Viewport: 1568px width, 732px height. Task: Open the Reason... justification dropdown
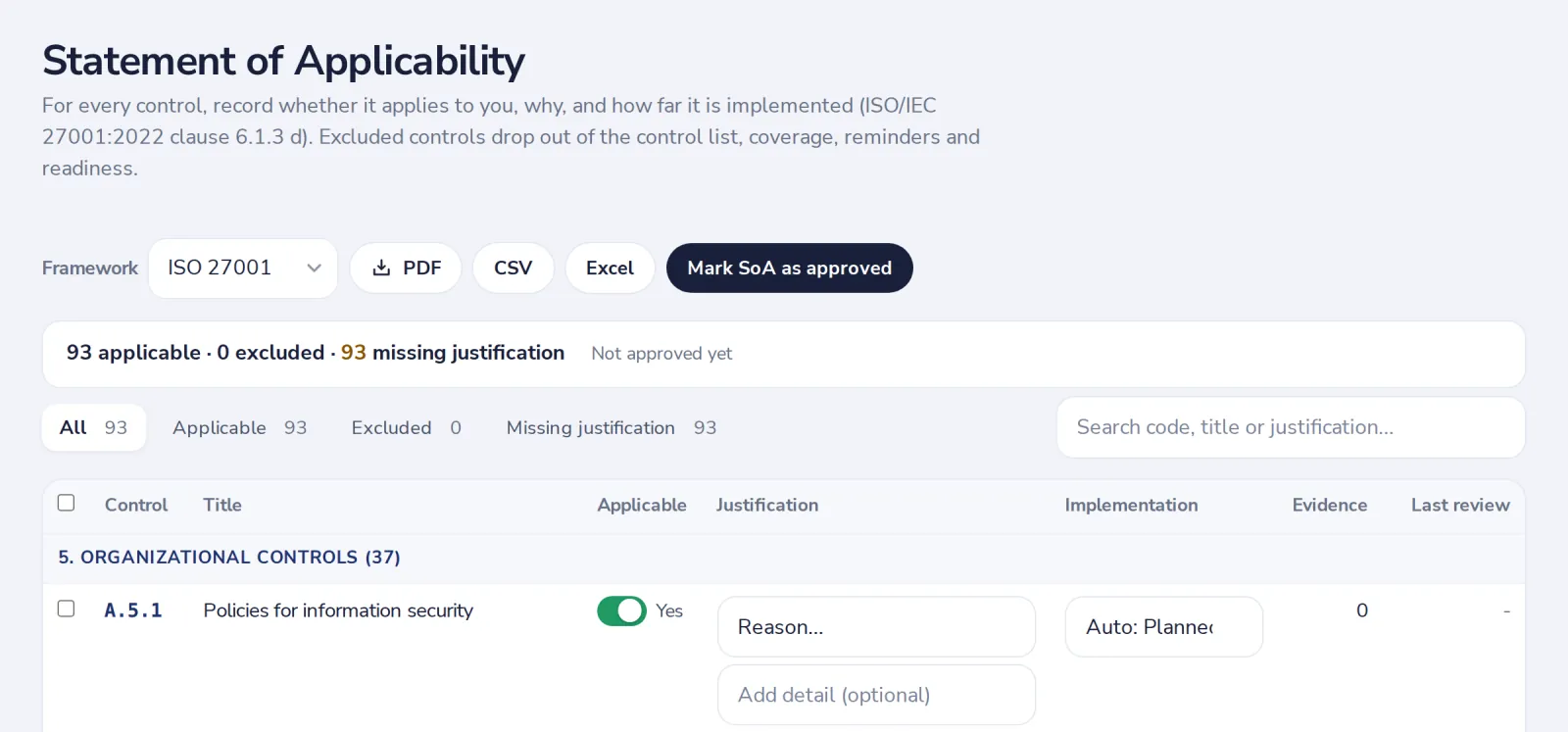tap(876, 627)
